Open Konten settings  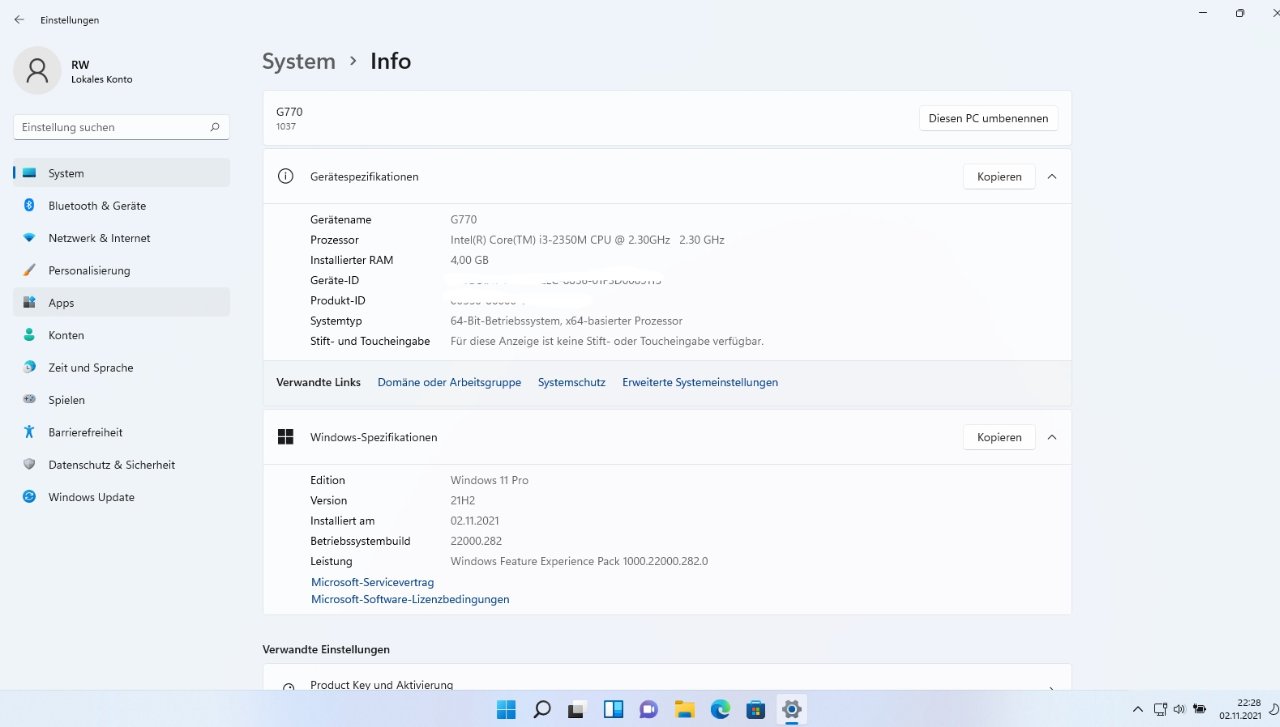pyautogui.click(x=121, y=335)
